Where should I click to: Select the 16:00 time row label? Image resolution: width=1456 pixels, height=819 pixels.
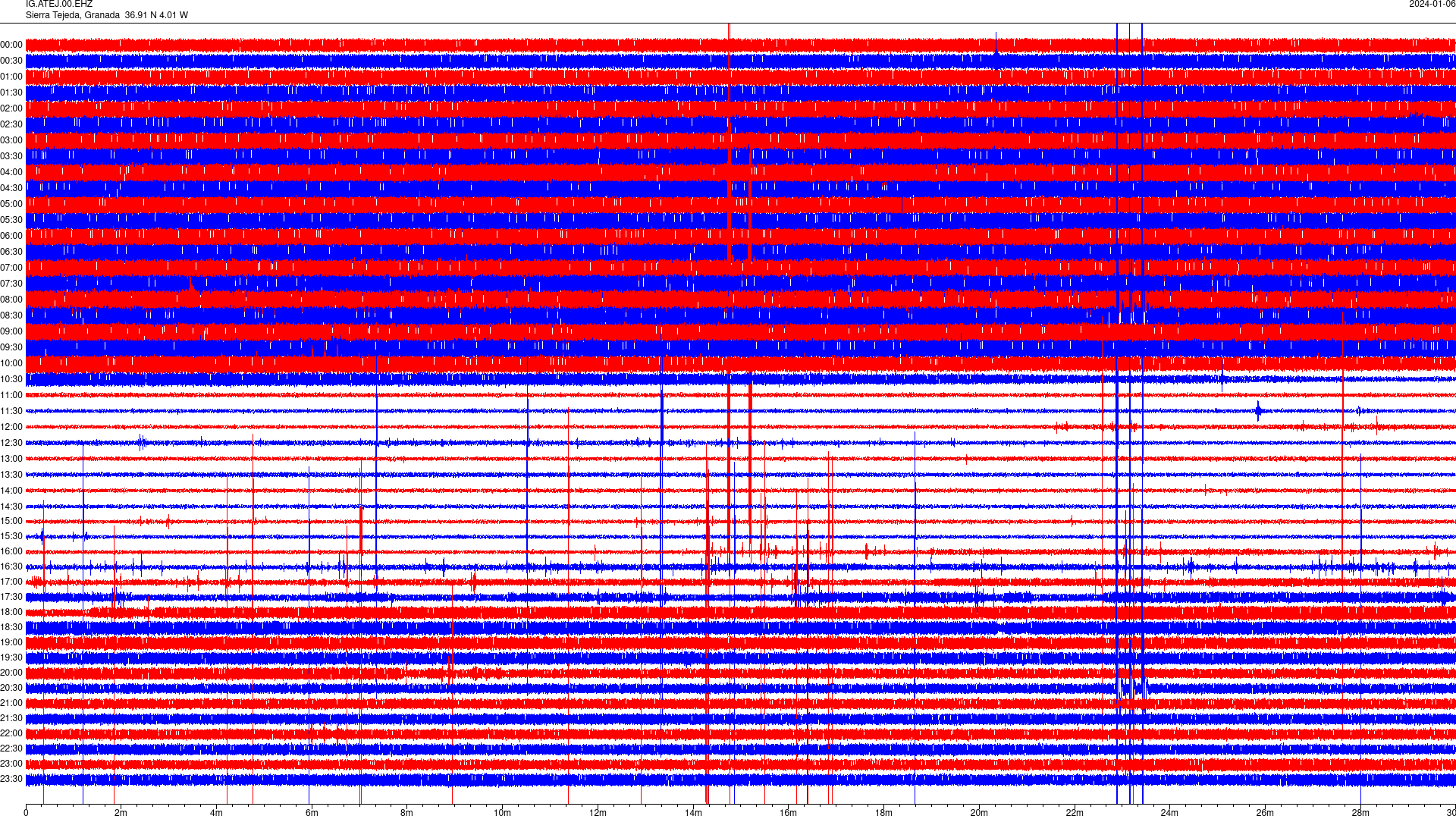[x=11, y=551]
